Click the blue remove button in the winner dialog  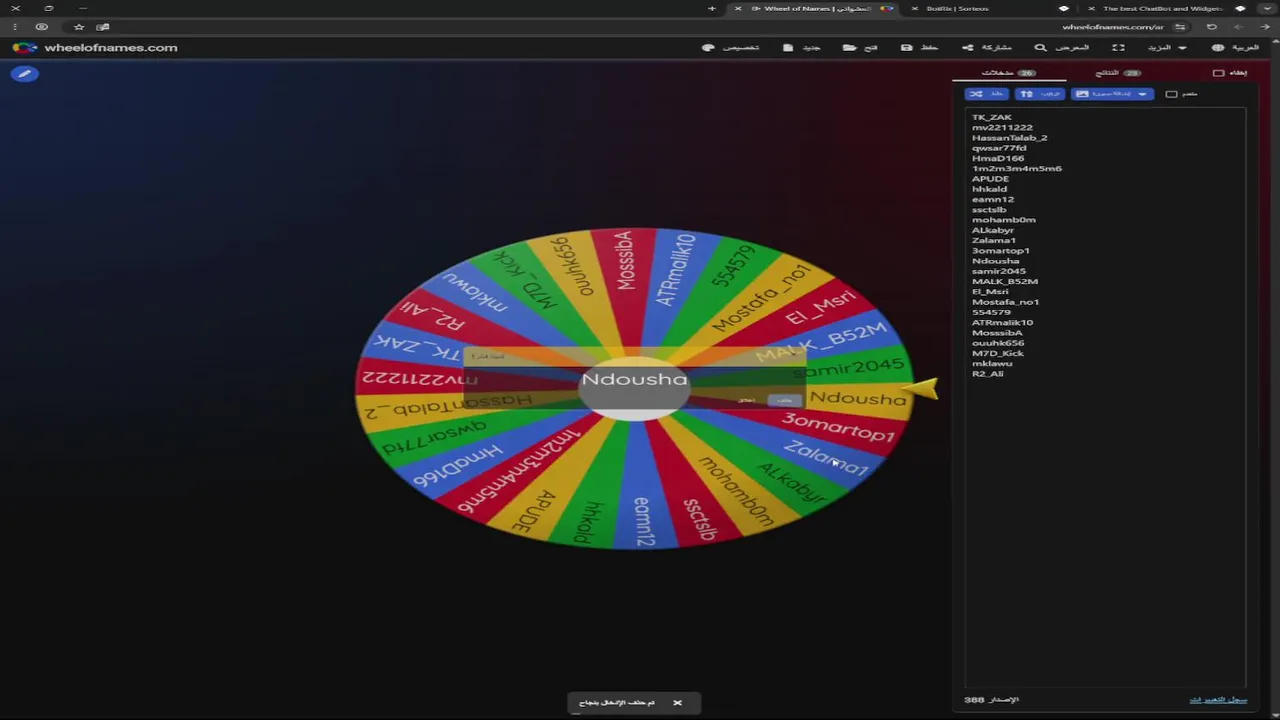(784, 400)
